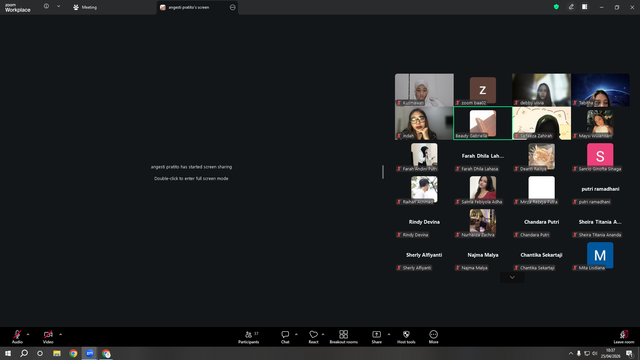Show hidden system tray icons
Screen dimensions: 640x360
coord(571,353)
